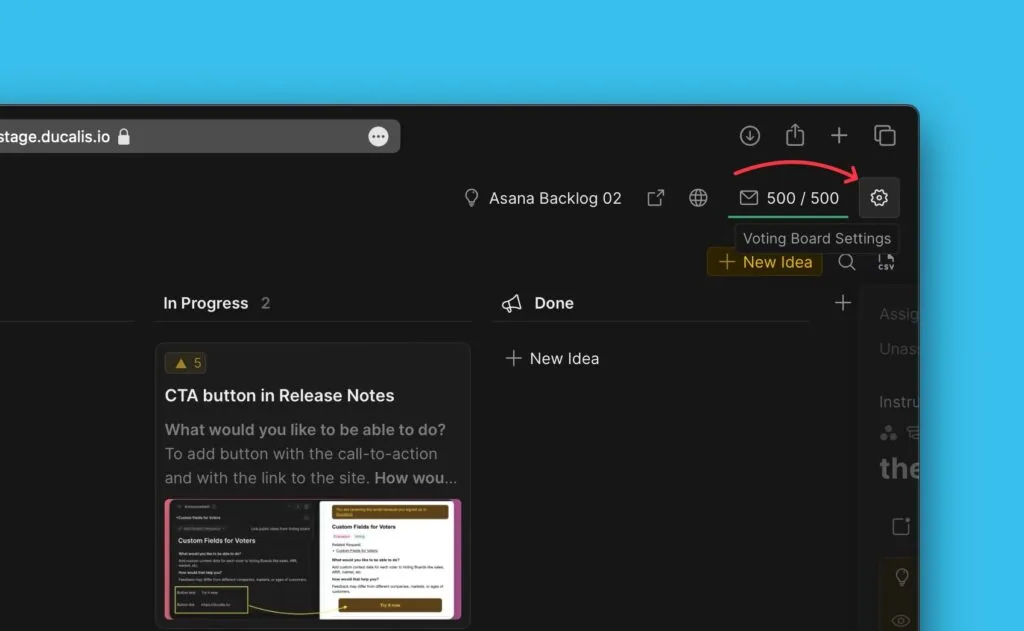1024x631 pixels.
Task: Click the lightbulb icon in side panel
Action: (x=901, y=577)
